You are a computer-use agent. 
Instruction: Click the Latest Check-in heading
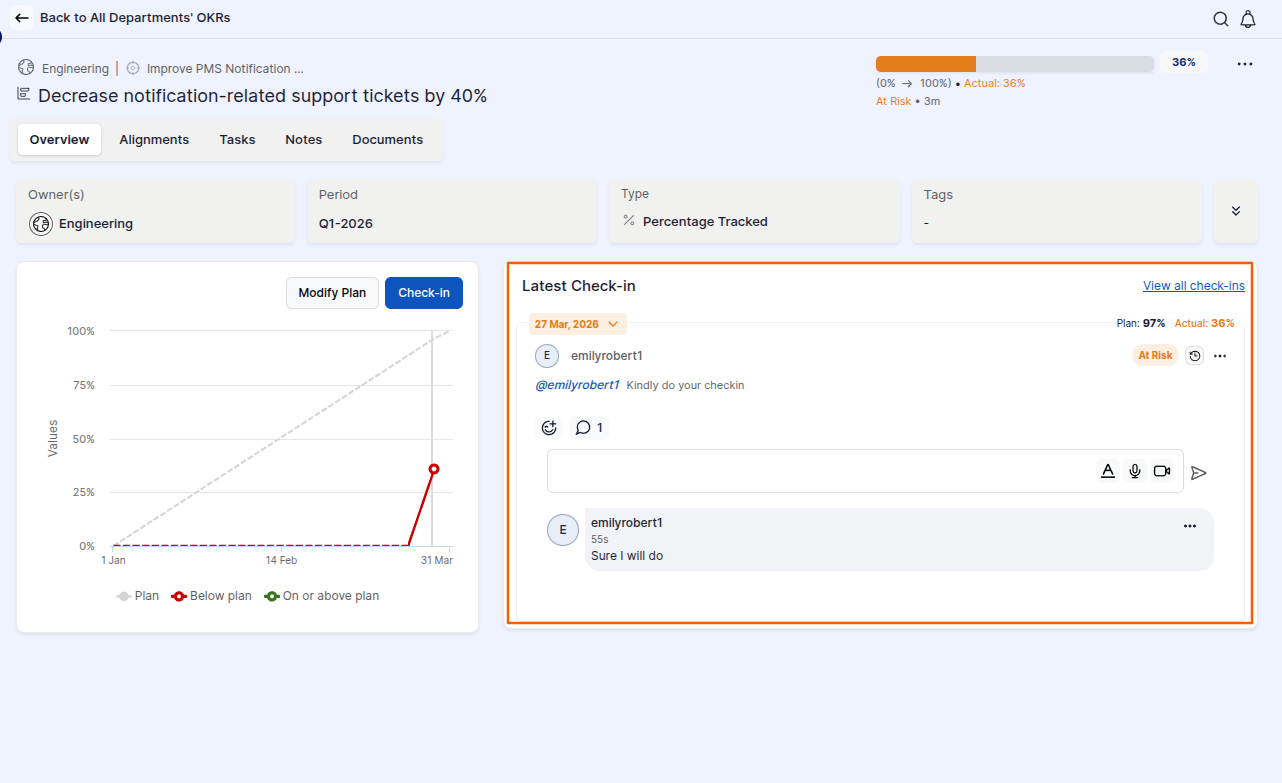579,286
